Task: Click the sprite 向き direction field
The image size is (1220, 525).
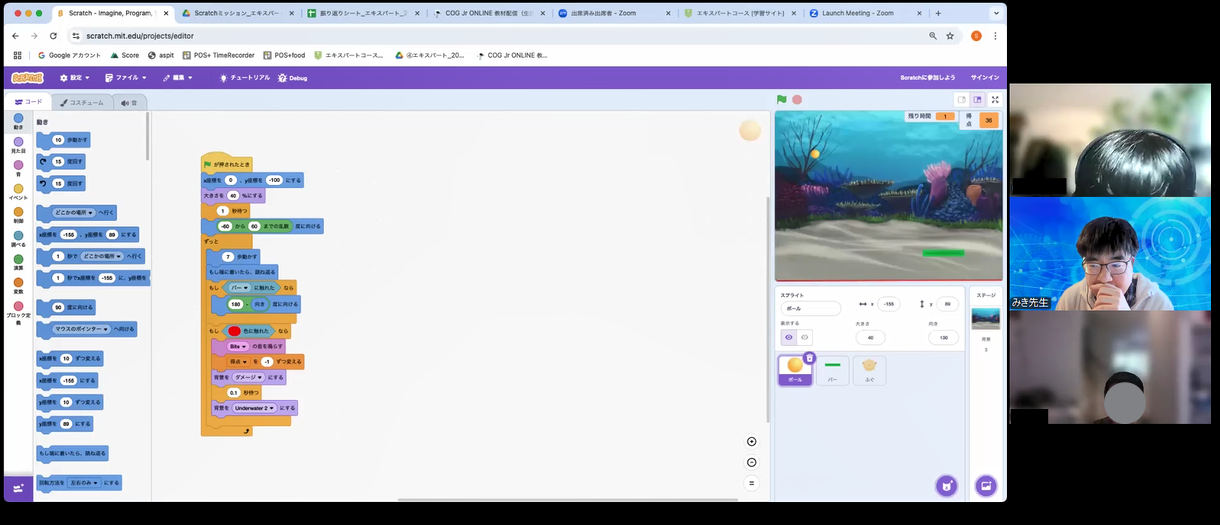Action: click(x=942, y=337)
